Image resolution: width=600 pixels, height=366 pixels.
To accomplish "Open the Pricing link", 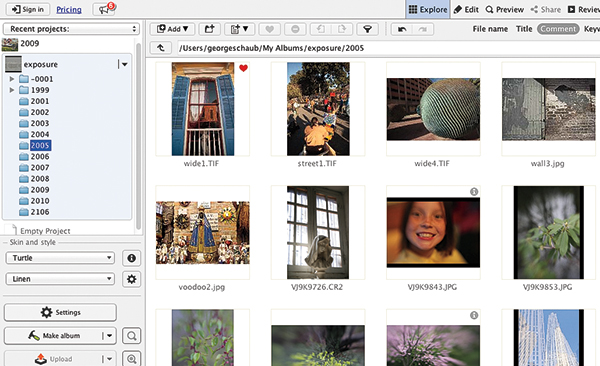I will point(69,10).
